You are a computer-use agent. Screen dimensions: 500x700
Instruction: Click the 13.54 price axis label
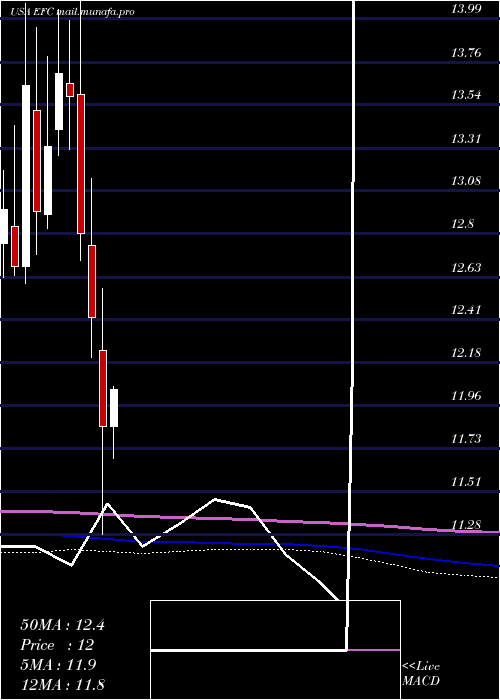pyautogui.click(x=466, y=95)
